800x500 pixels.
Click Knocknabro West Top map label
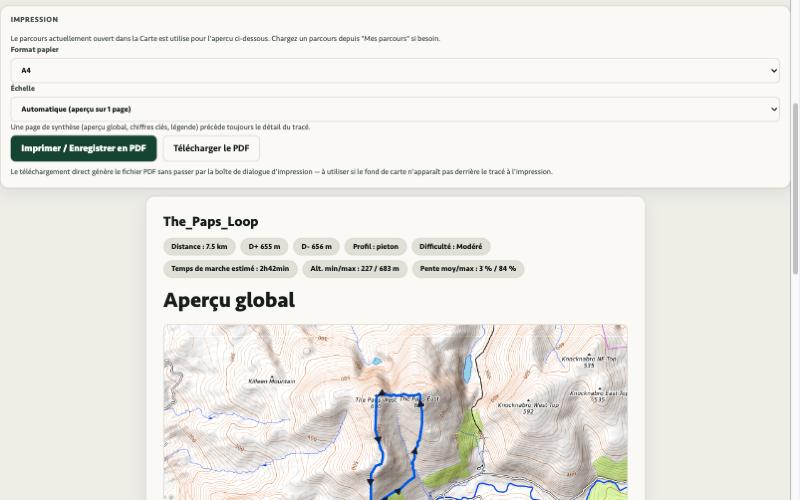click(528, 408)
